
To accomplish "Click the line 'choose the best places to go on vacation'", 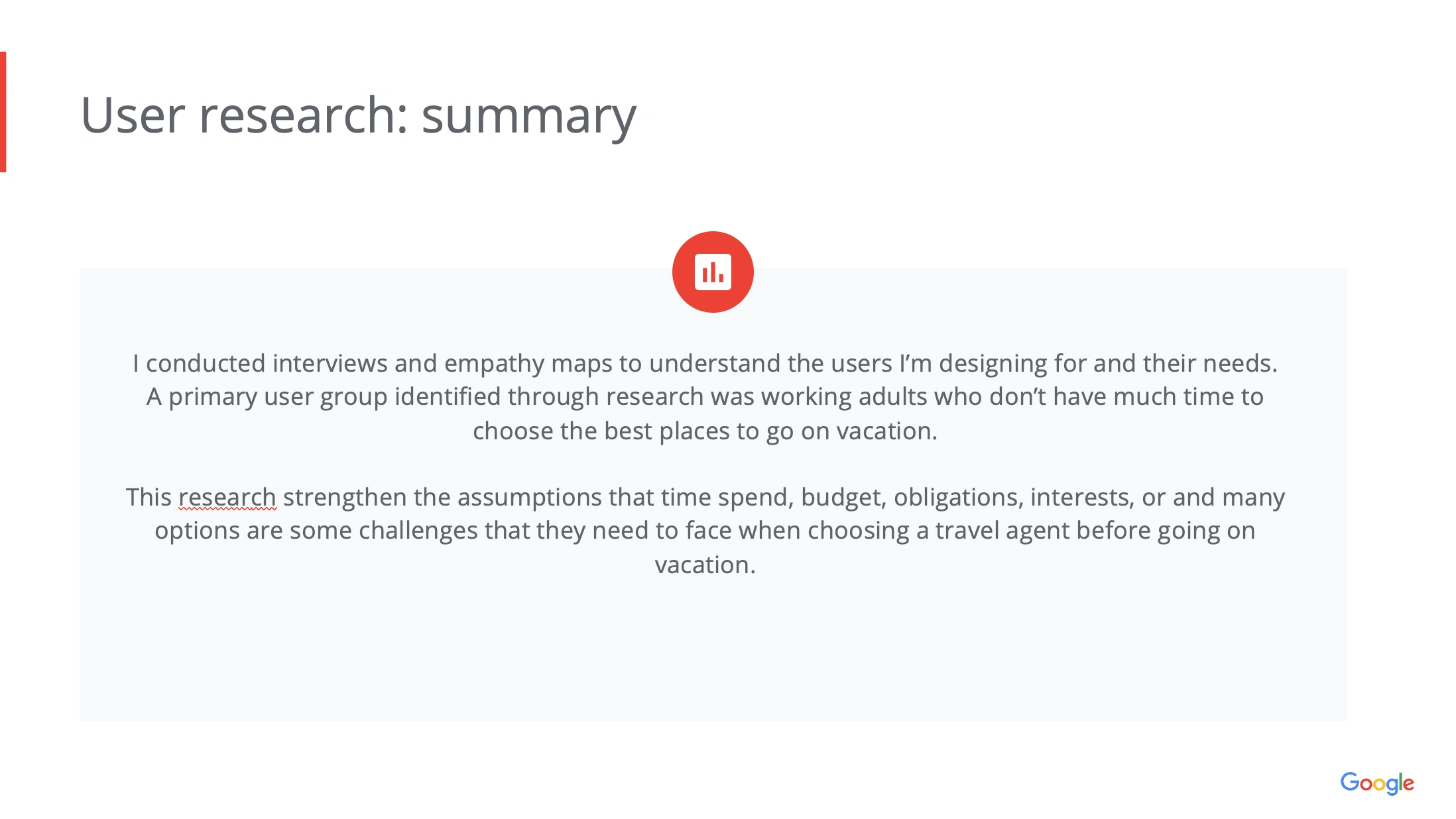I will pyautogui.click(x=705, y=431).
